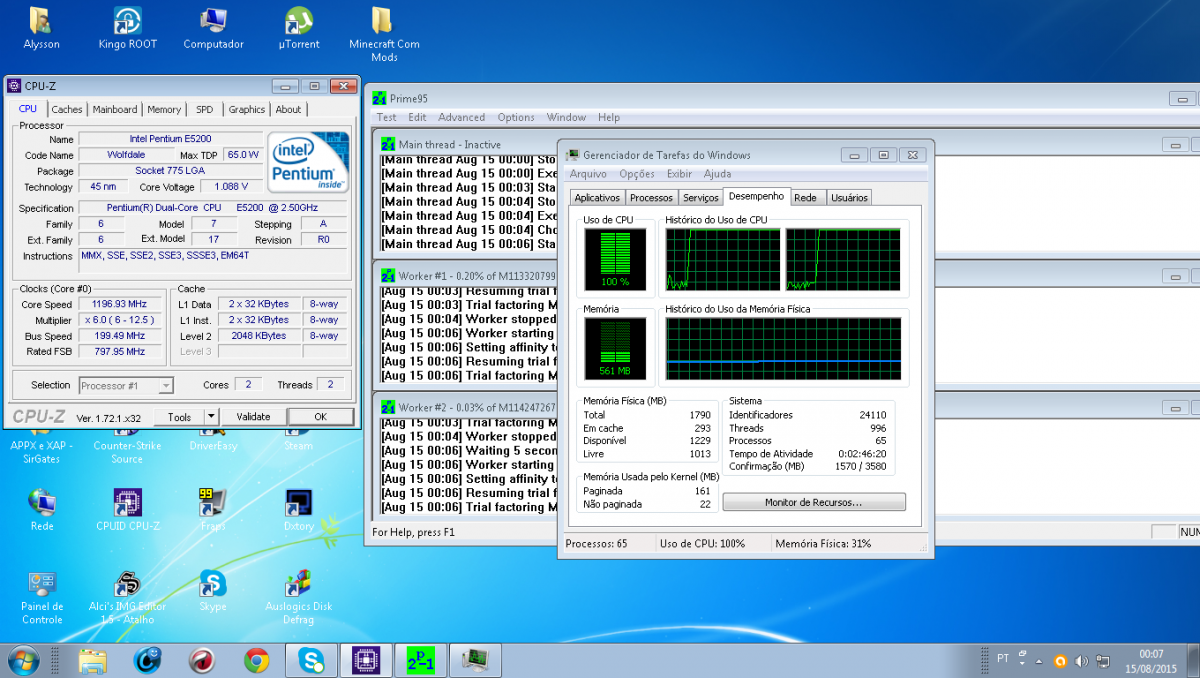Click the Validate button in CPU-Z
The image size is (1200, 678).
point(253,417)
